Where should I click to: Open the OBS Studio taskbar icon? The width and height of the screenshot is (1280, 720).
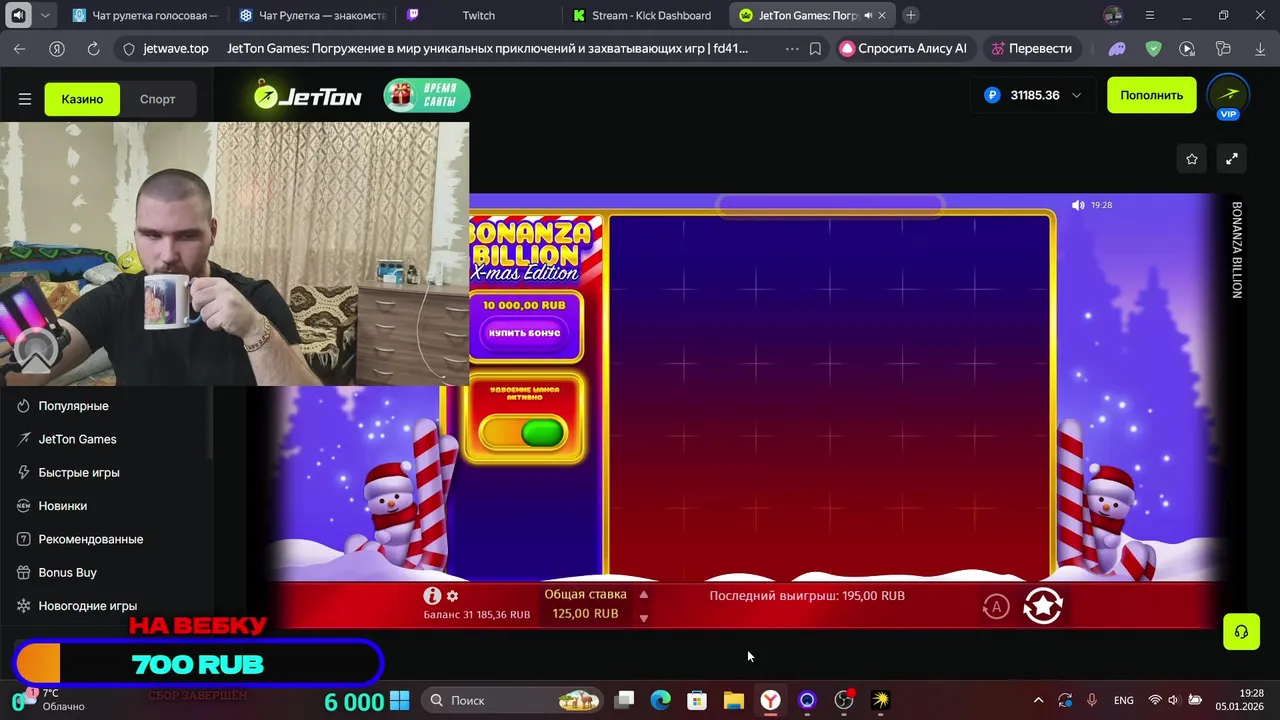pyautogui.click(x=844, y=700)
